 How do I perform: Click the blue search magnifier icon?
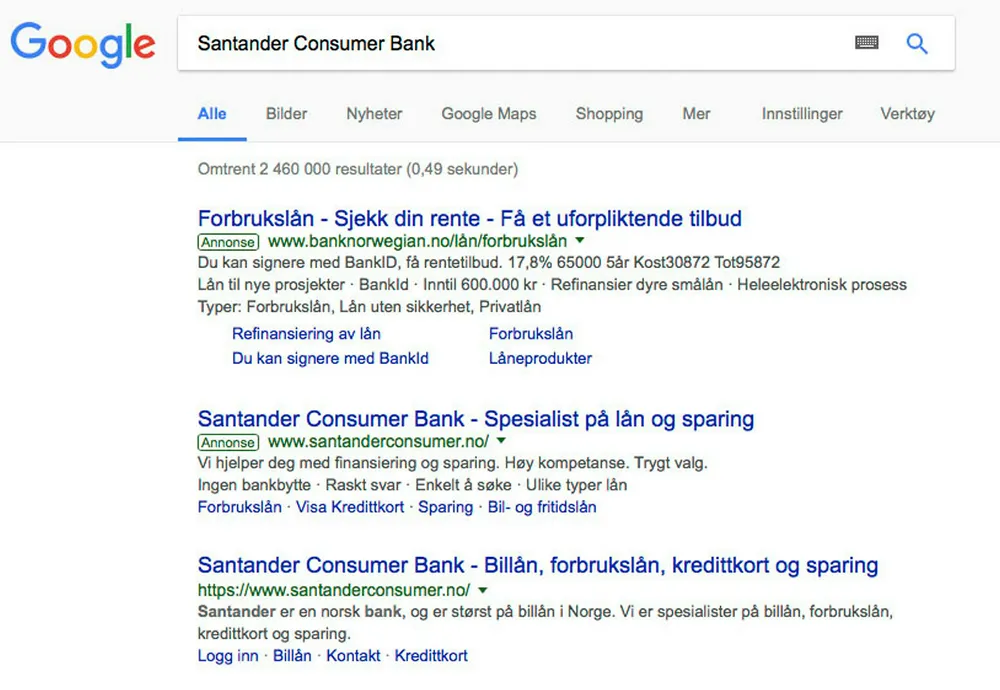tap(917, 43)
